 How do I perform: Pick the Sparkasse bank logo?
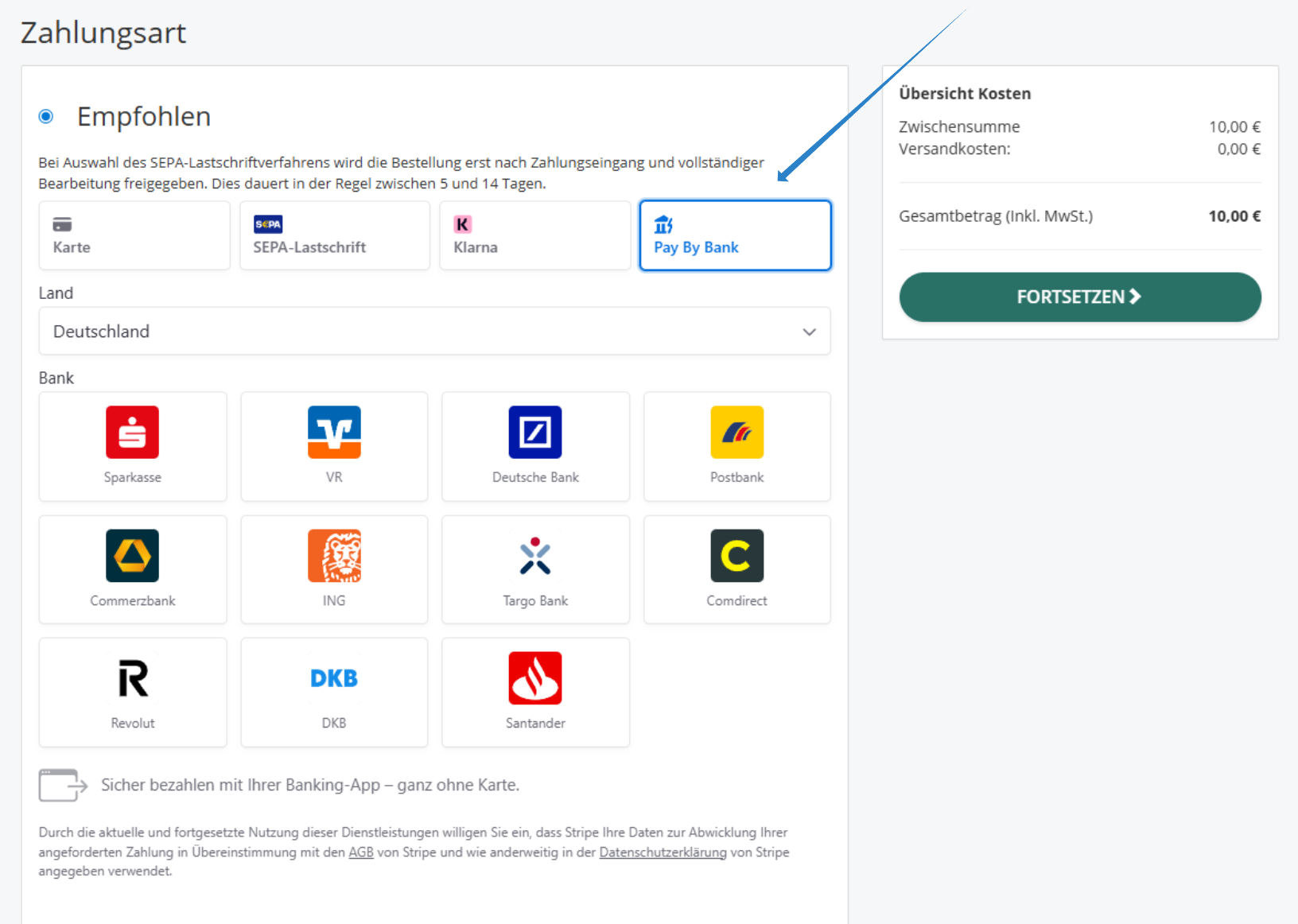tap(133, 433)
